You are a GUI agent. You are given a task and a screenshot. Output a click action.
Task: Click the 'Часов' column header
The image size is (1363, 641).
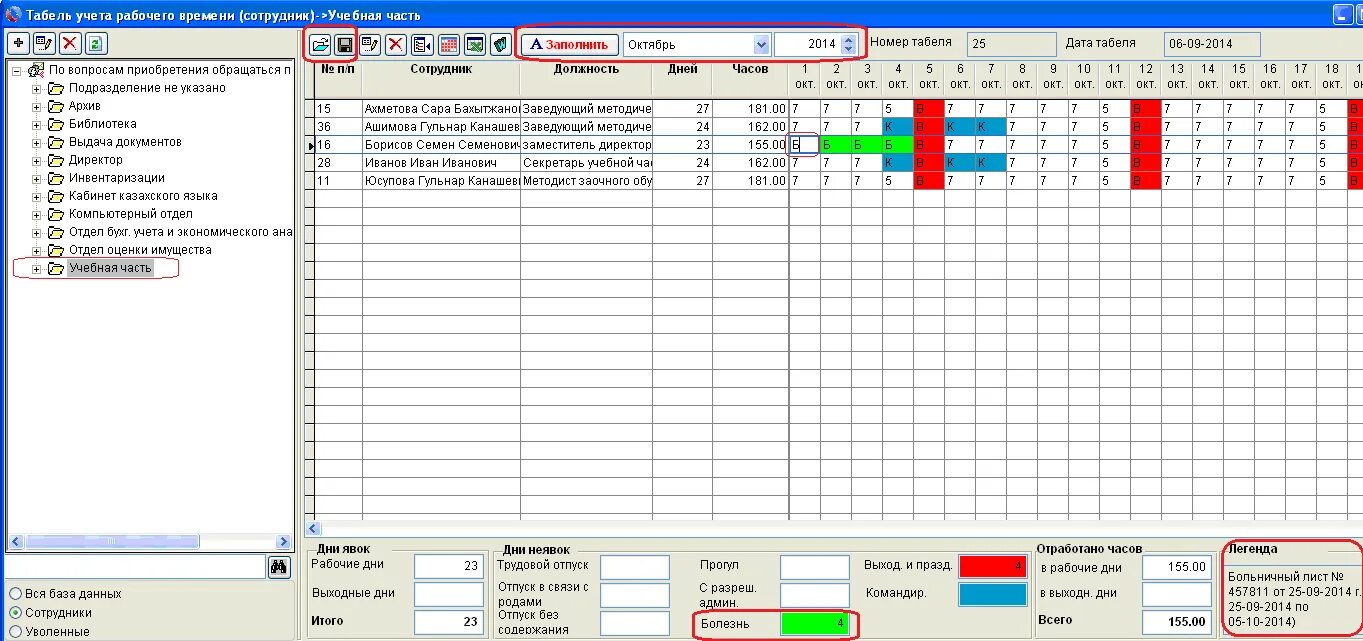[x=750, y=69]
